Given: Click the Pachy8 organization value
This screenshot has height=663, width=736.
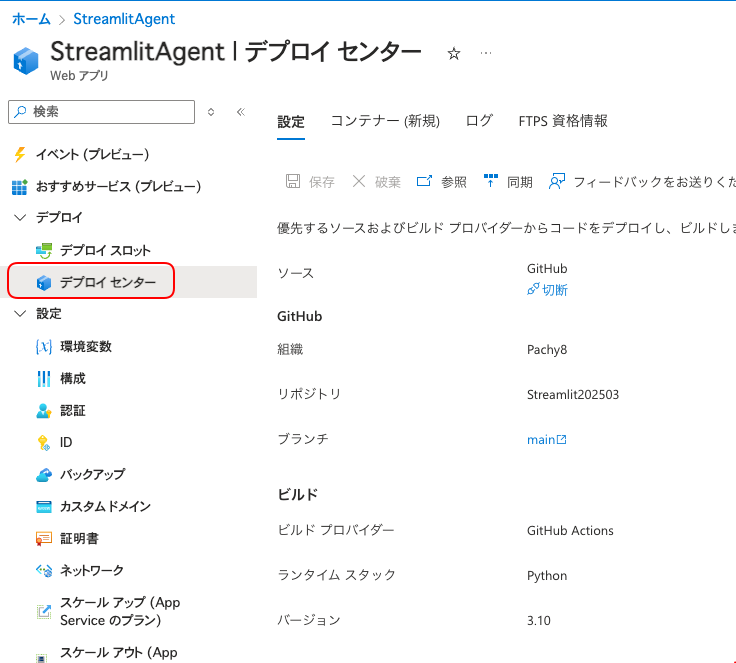Looking at the screenshot, I should pyautogui.click(x=547, y=350).
